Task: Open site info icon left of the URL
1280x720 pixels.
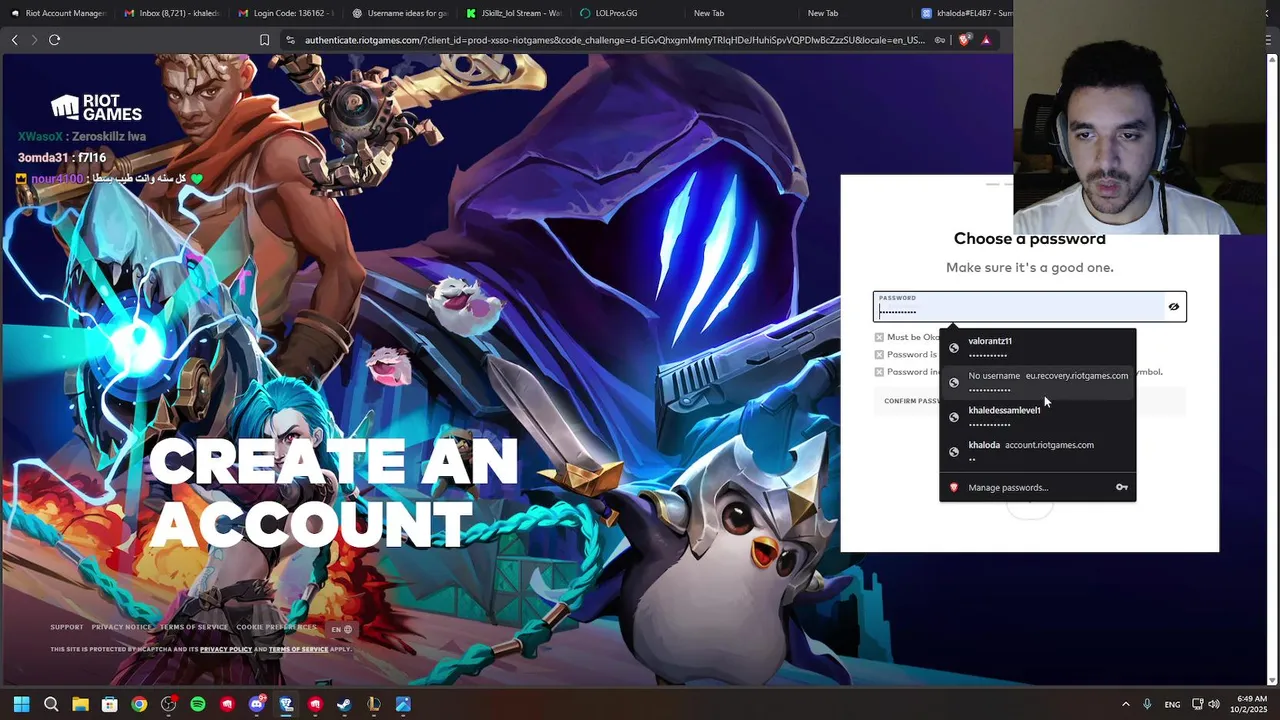Action: 290,40
